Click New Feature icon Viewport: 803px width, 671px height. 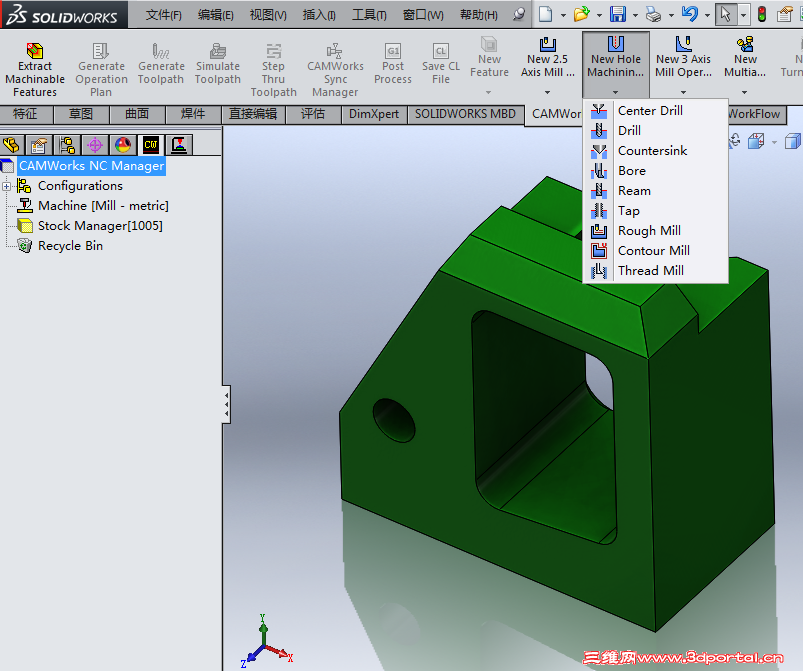[x=489, y=44]
